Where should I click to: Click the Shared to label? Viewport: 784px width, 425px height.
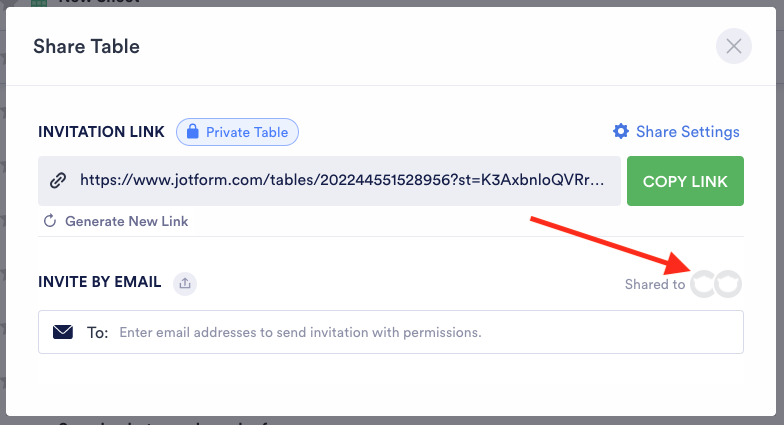[x=655, y=285]
